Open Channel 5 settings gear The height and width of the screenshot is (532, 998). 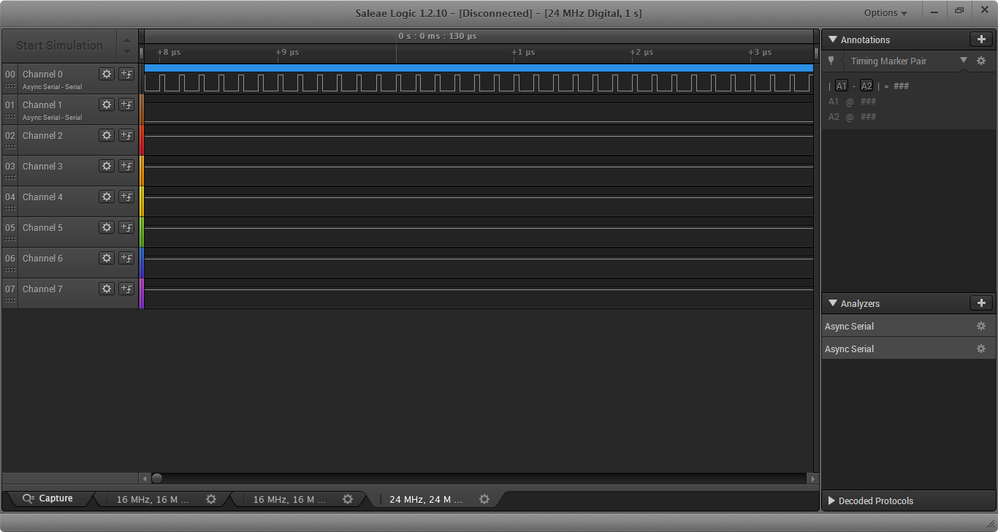pyautogui.click(x=106, y=227)
